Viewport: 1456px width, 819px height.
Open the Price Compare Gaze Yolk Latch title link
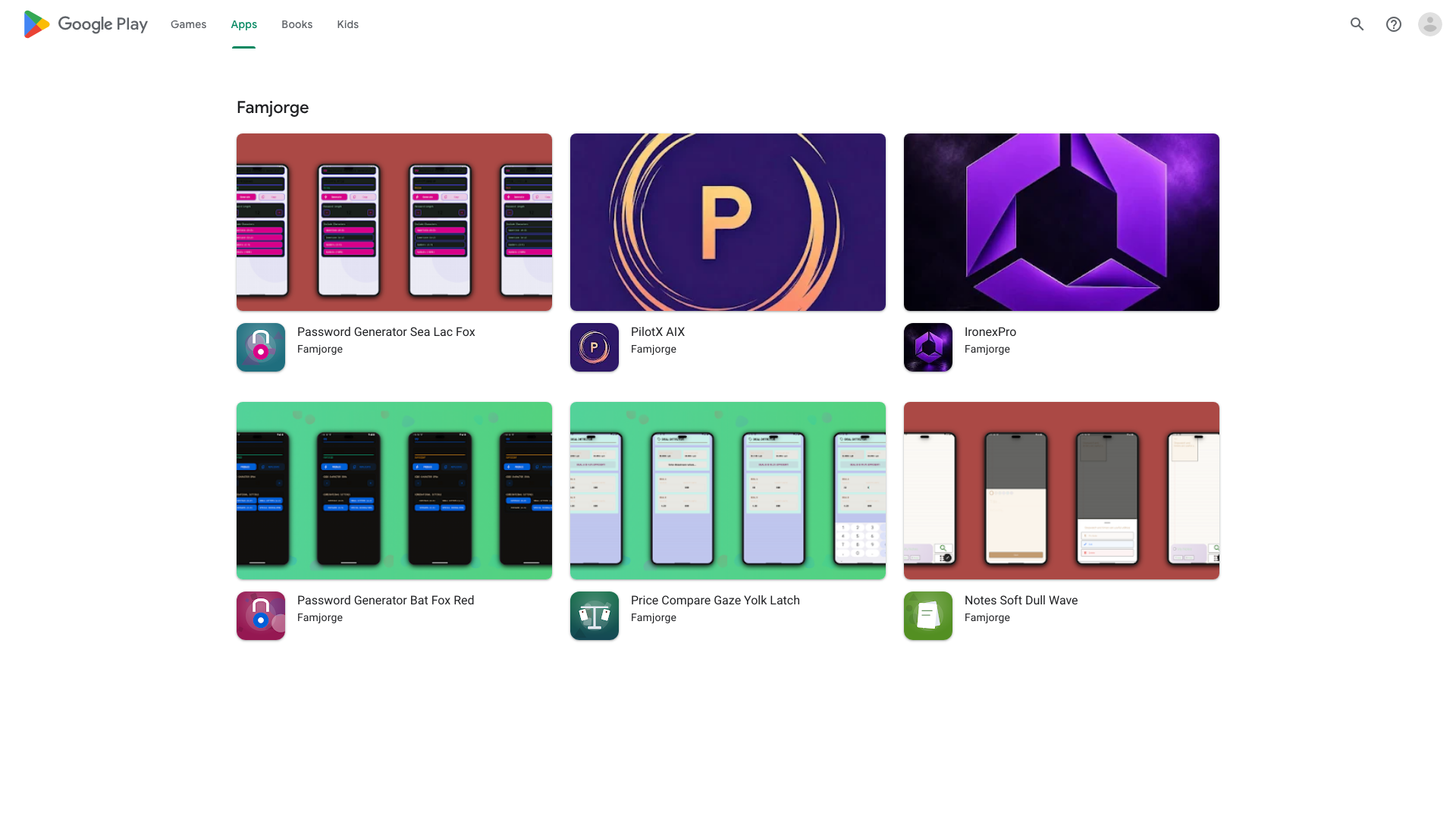pyautogui.click(x=716, y=601)
